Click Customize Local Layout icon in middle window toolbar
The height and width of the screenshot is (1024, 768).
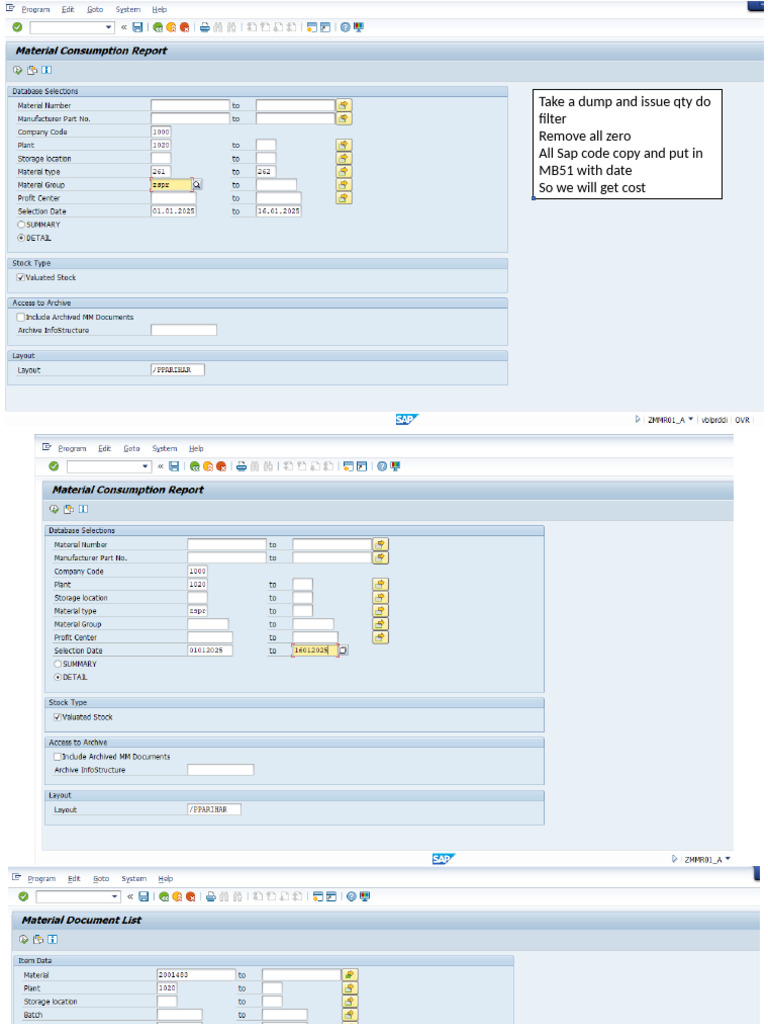(394, 466)
